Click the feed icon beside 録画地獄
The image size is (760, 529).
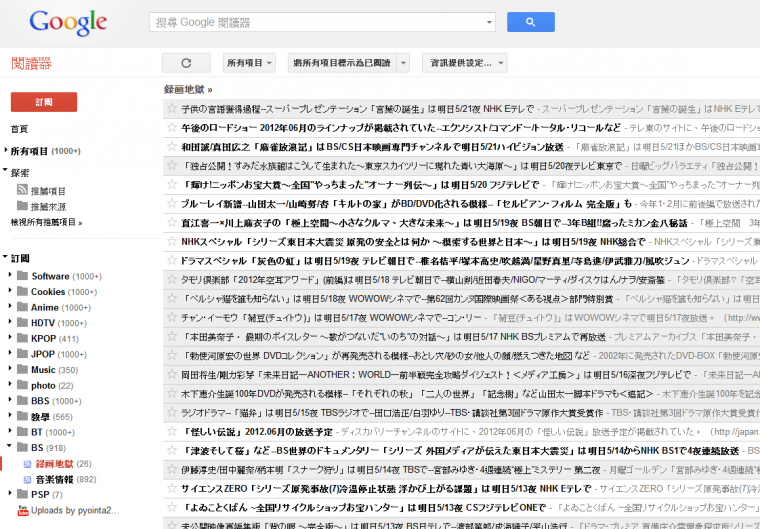pyautogui.click(x=28, y=464)
